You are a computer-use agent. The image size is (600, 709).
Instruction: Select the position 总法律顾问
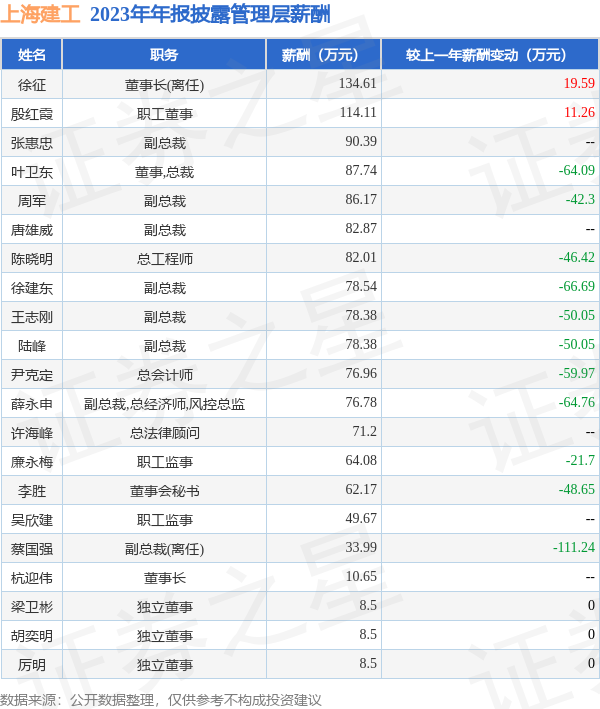(165, 433)
